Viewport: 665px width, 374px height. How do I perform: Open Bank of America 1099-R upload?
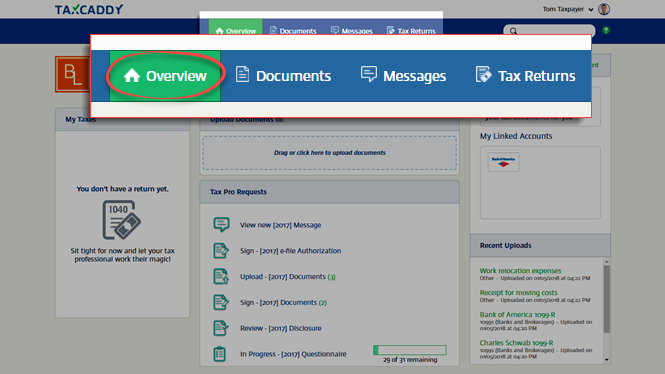pos(517,315)
